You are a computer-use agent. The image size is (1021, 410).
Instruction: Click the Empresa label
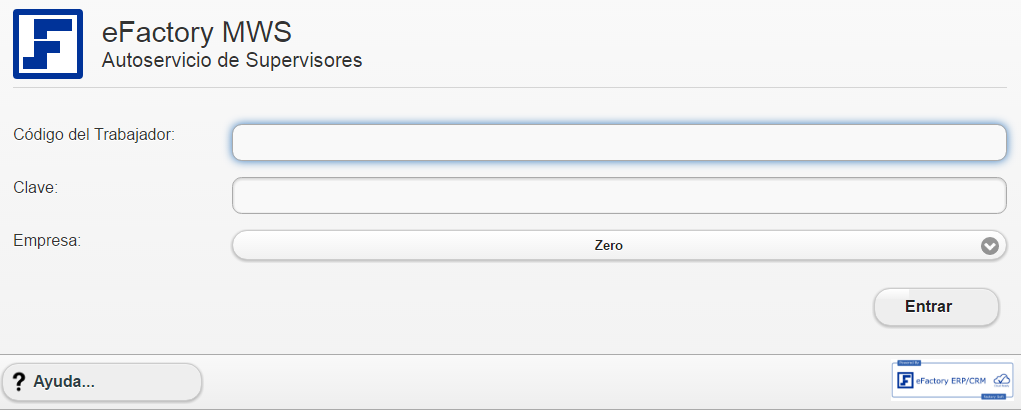coord(47,240)
